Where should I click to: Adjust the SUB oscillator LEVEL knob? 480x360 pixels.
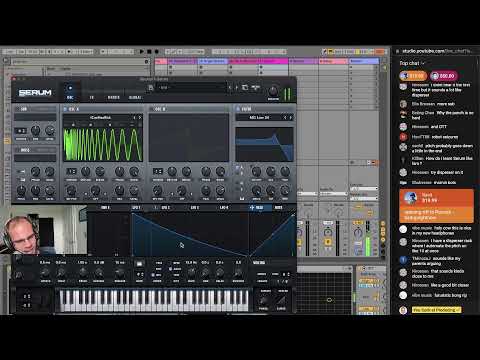point(49,131)
